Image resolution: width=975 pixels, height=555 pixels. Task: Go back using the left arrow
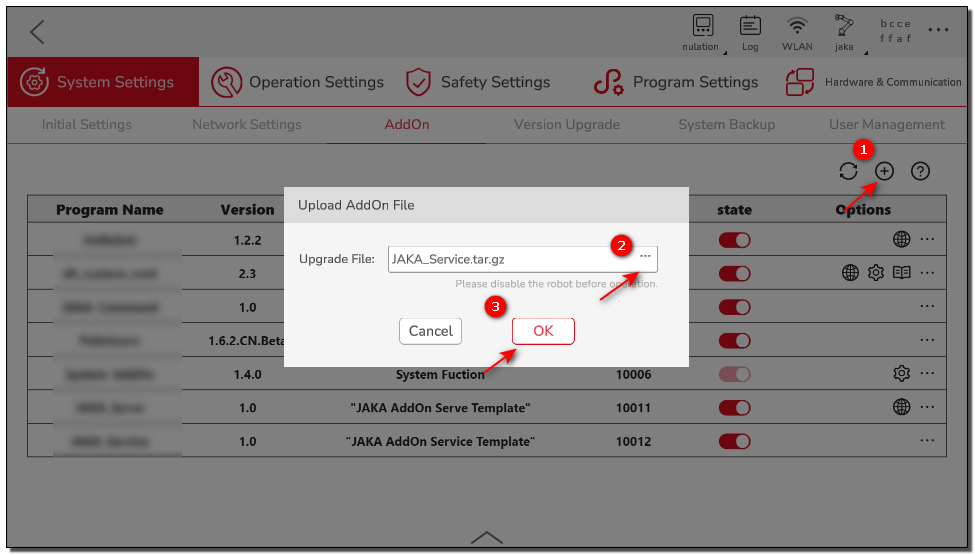click(37, 31)
